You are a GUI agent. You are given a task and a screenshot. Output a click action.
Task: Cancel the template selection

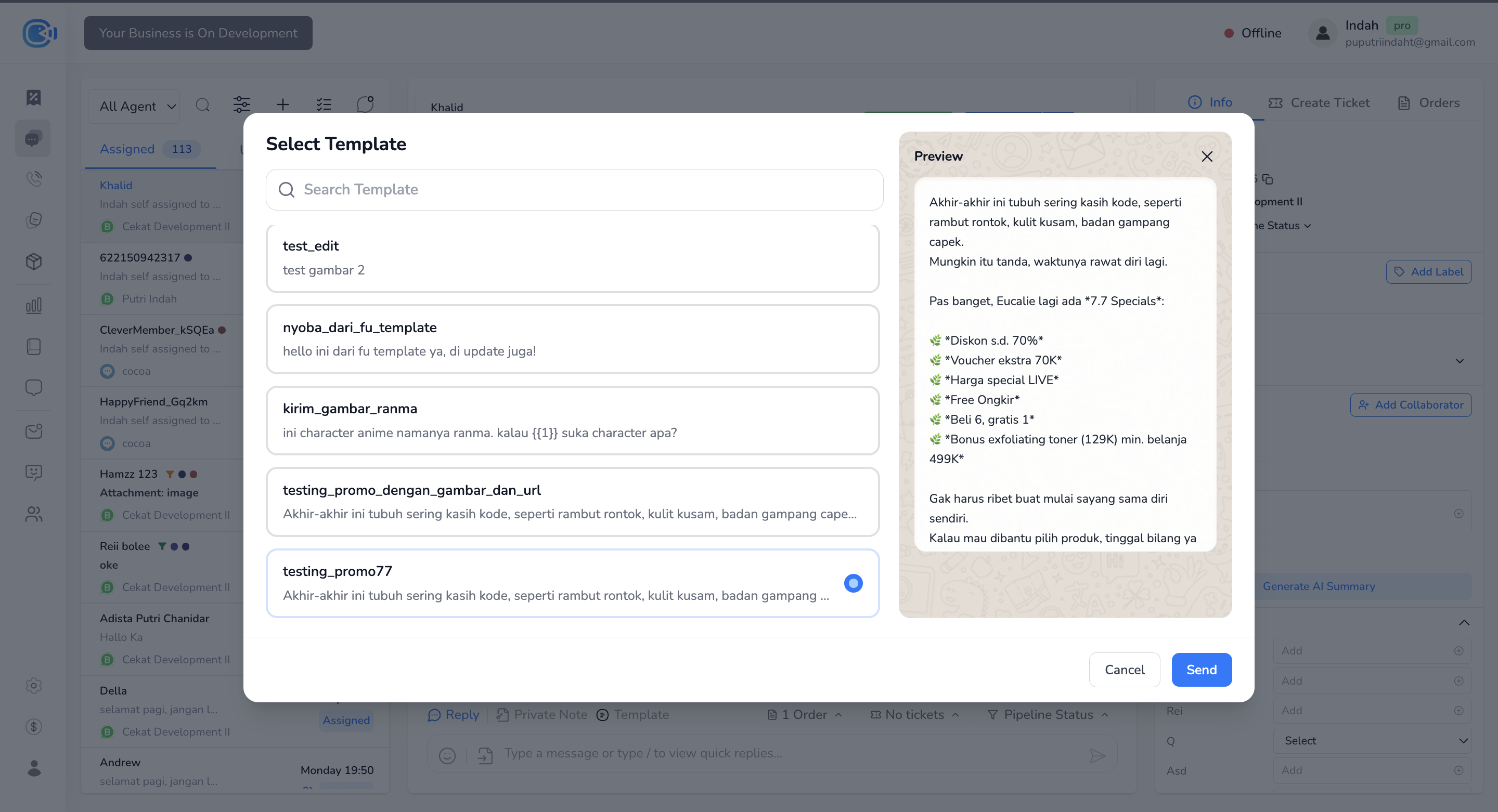click(1124, 670)
